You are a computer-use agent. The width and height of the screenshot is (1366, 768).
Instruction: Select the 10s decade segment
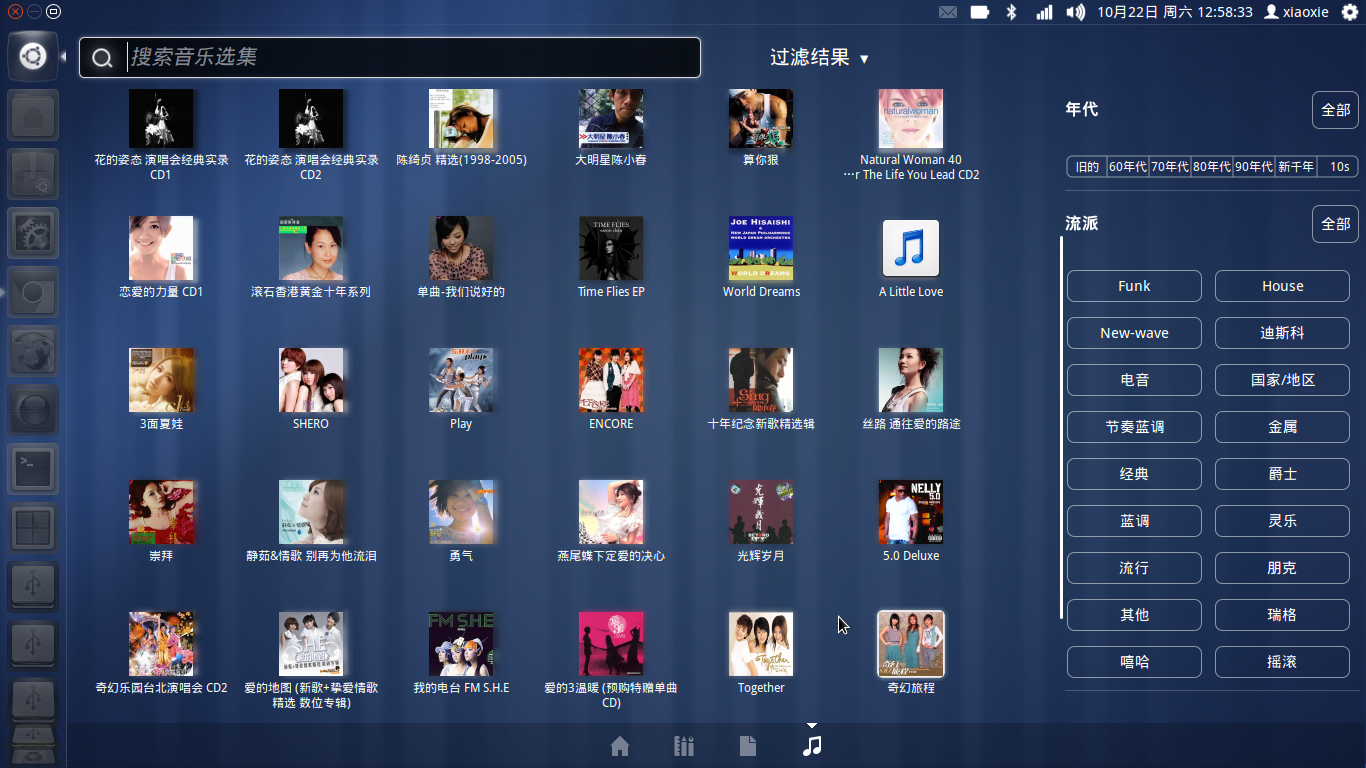[x=1339, y=167]
